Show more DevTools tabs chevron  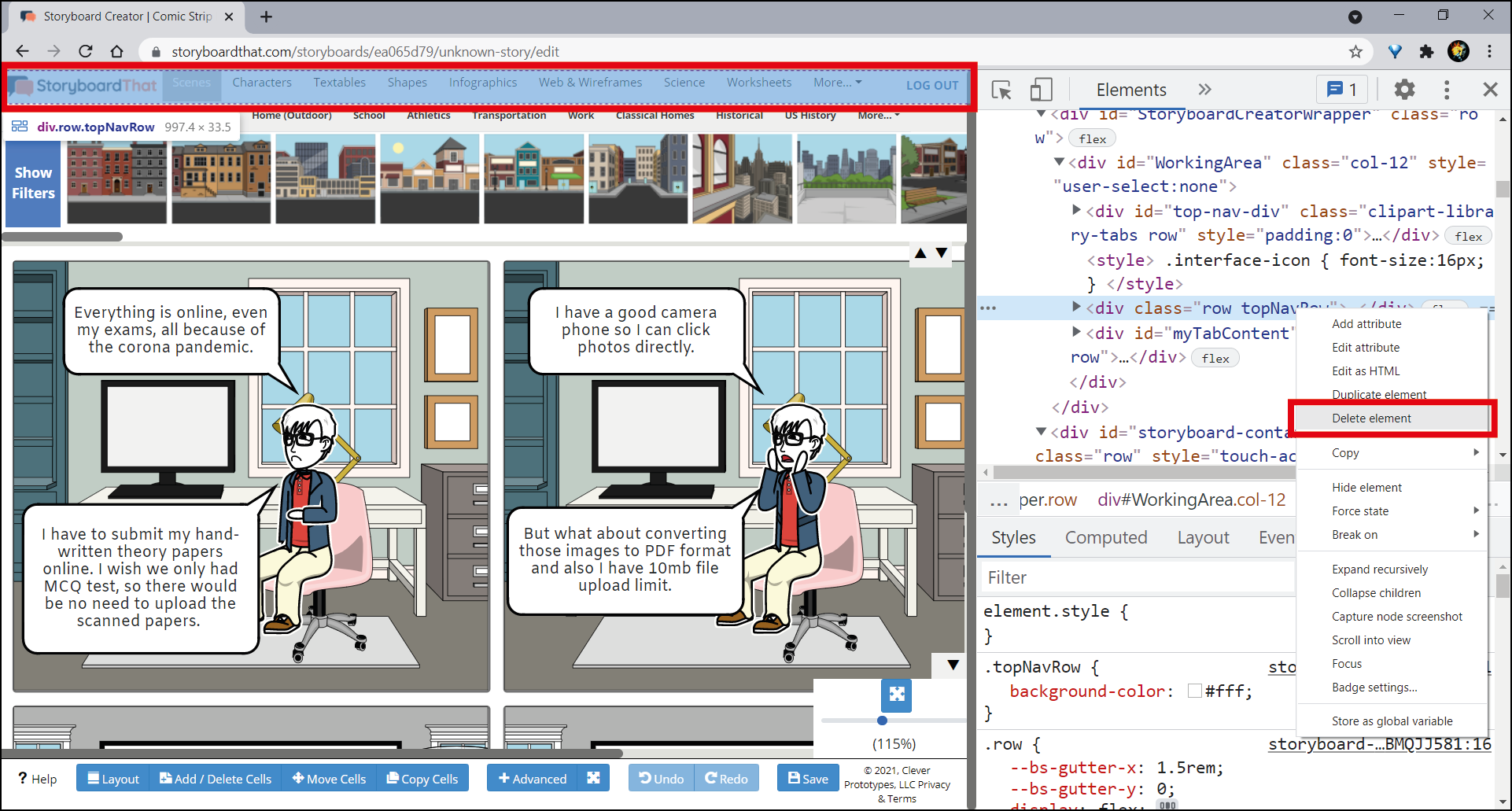(1204, 90)
